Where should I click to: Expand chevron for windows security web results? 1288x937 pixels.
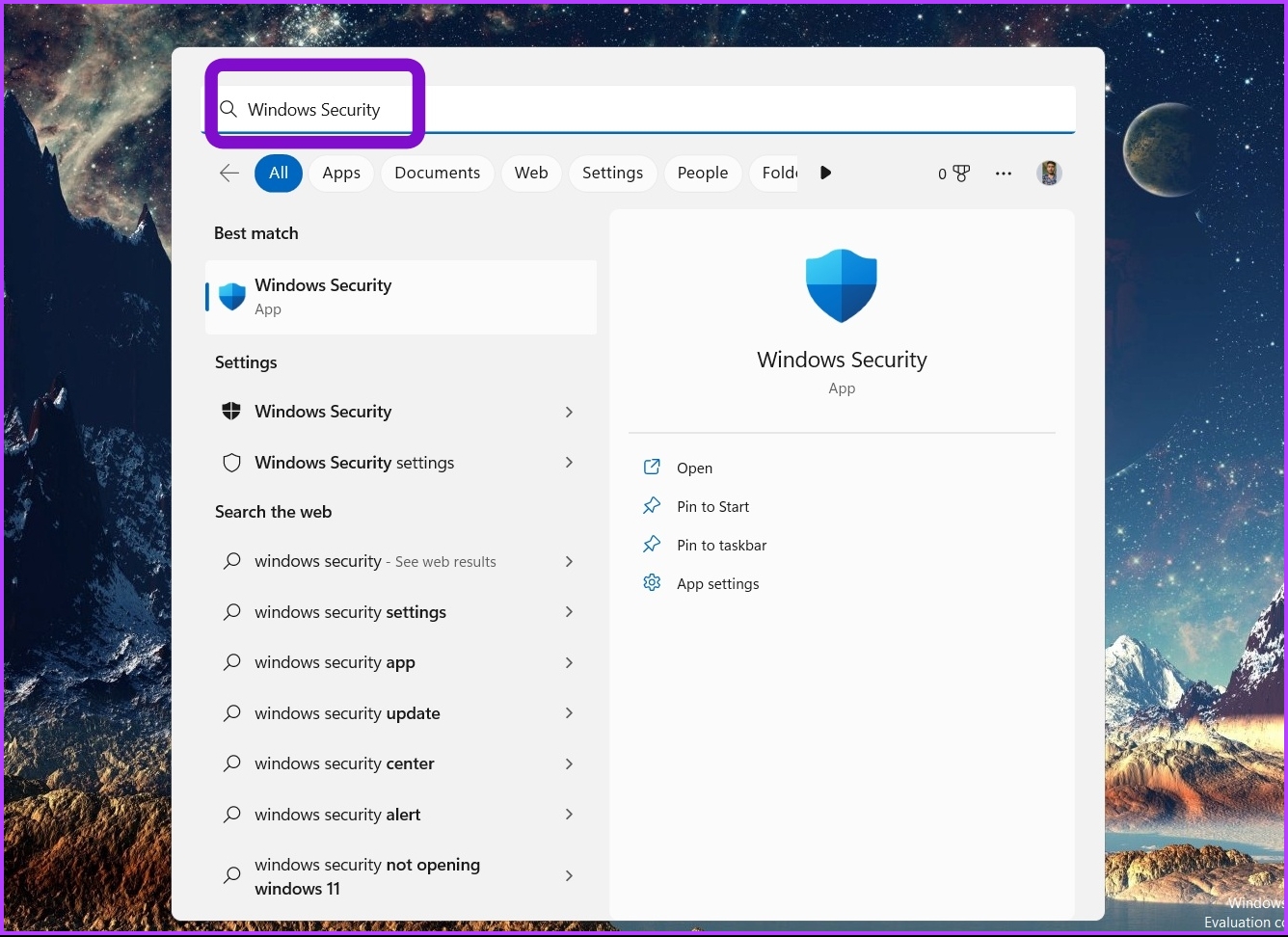click(569, 561)
